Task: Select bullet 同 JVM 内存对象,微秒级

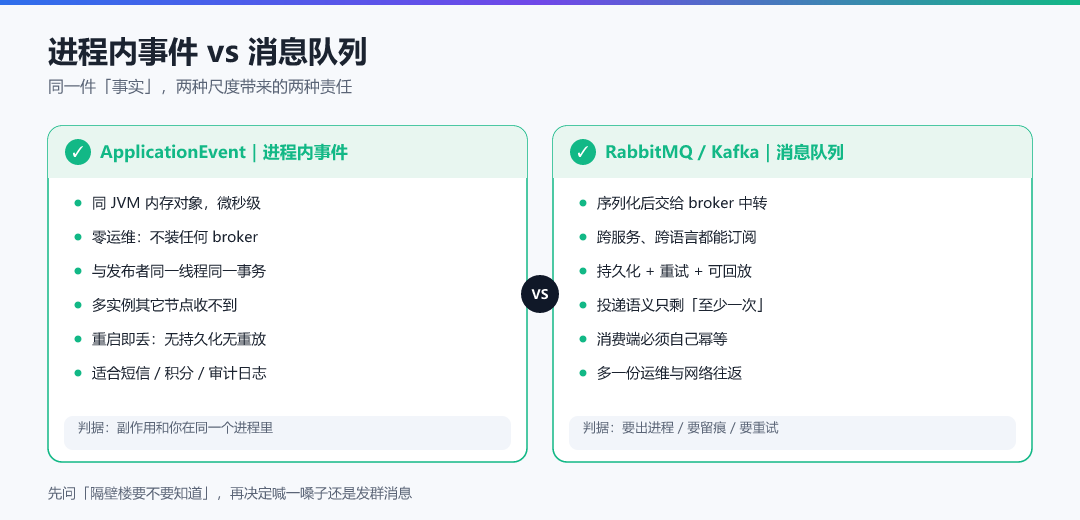Action: point(176,203)
